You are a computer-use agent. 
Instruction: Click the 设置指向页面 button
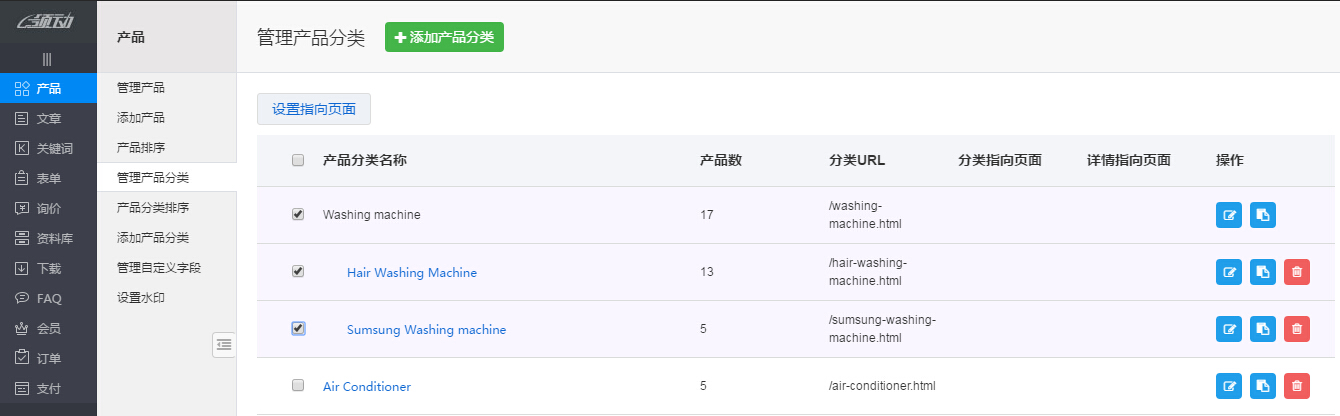coord(314,109)
